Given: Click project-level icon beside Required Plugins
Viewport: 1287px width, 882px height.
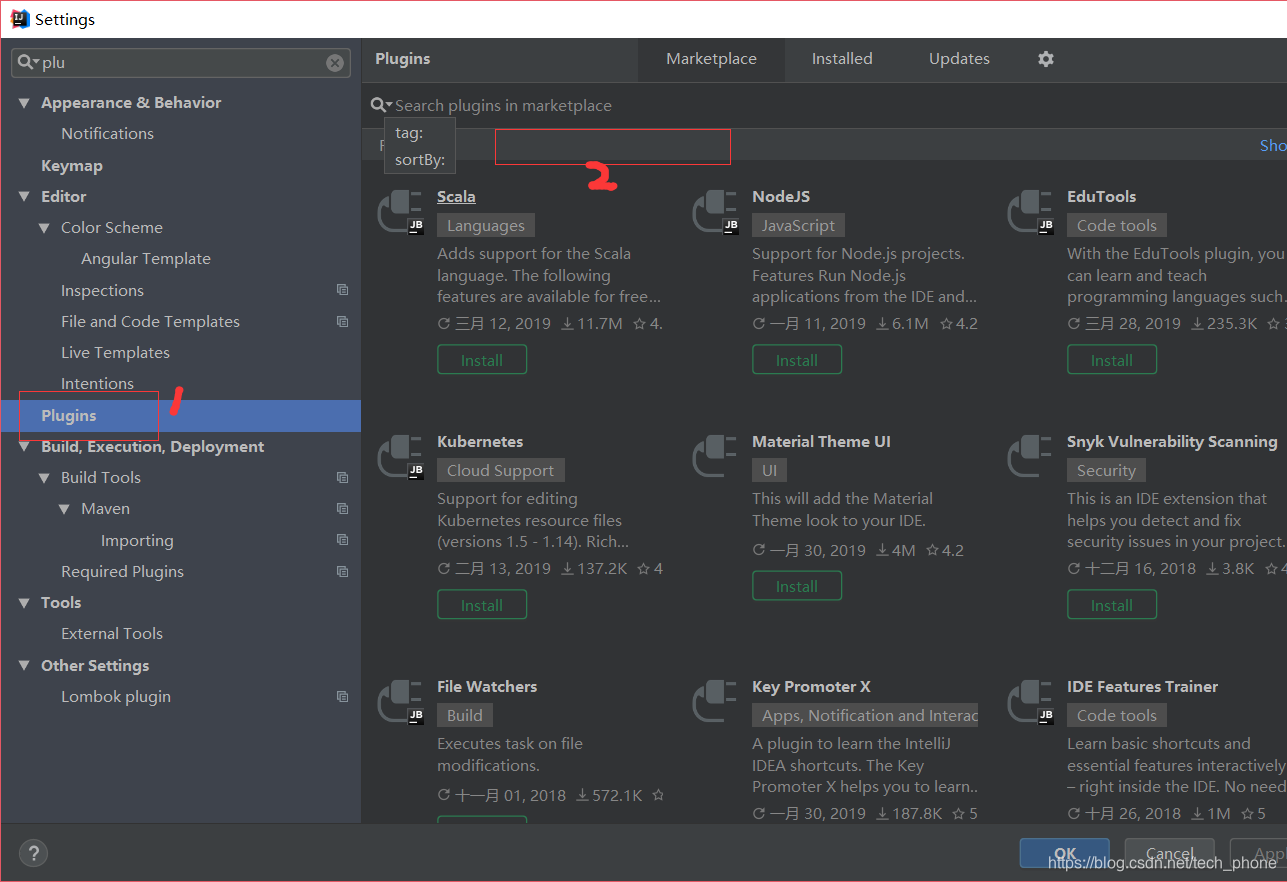Looking at the screenshot, I should (x=343, y=571).
